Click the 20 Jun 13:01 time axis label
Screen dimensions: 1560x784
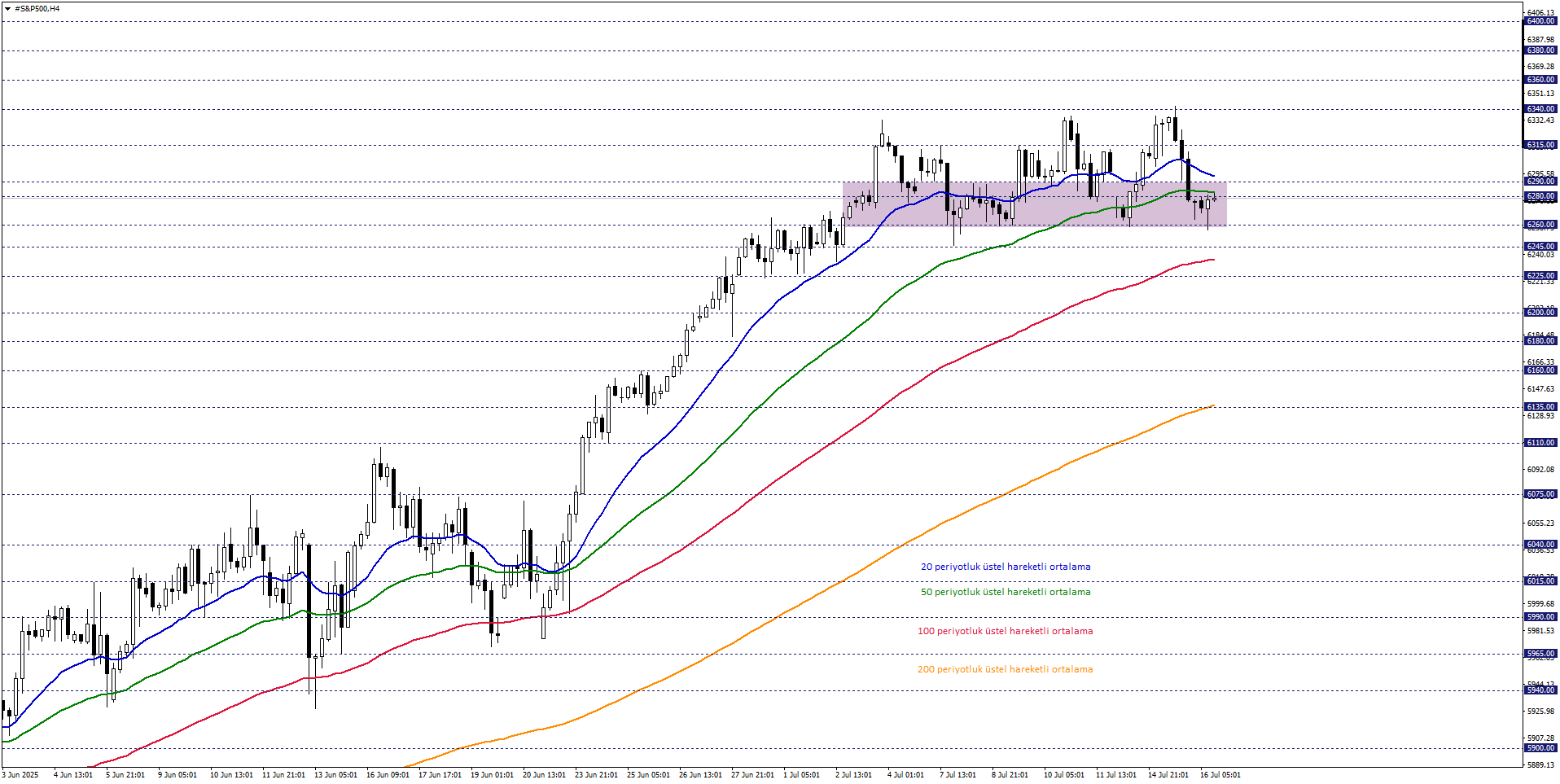(544, 775)
